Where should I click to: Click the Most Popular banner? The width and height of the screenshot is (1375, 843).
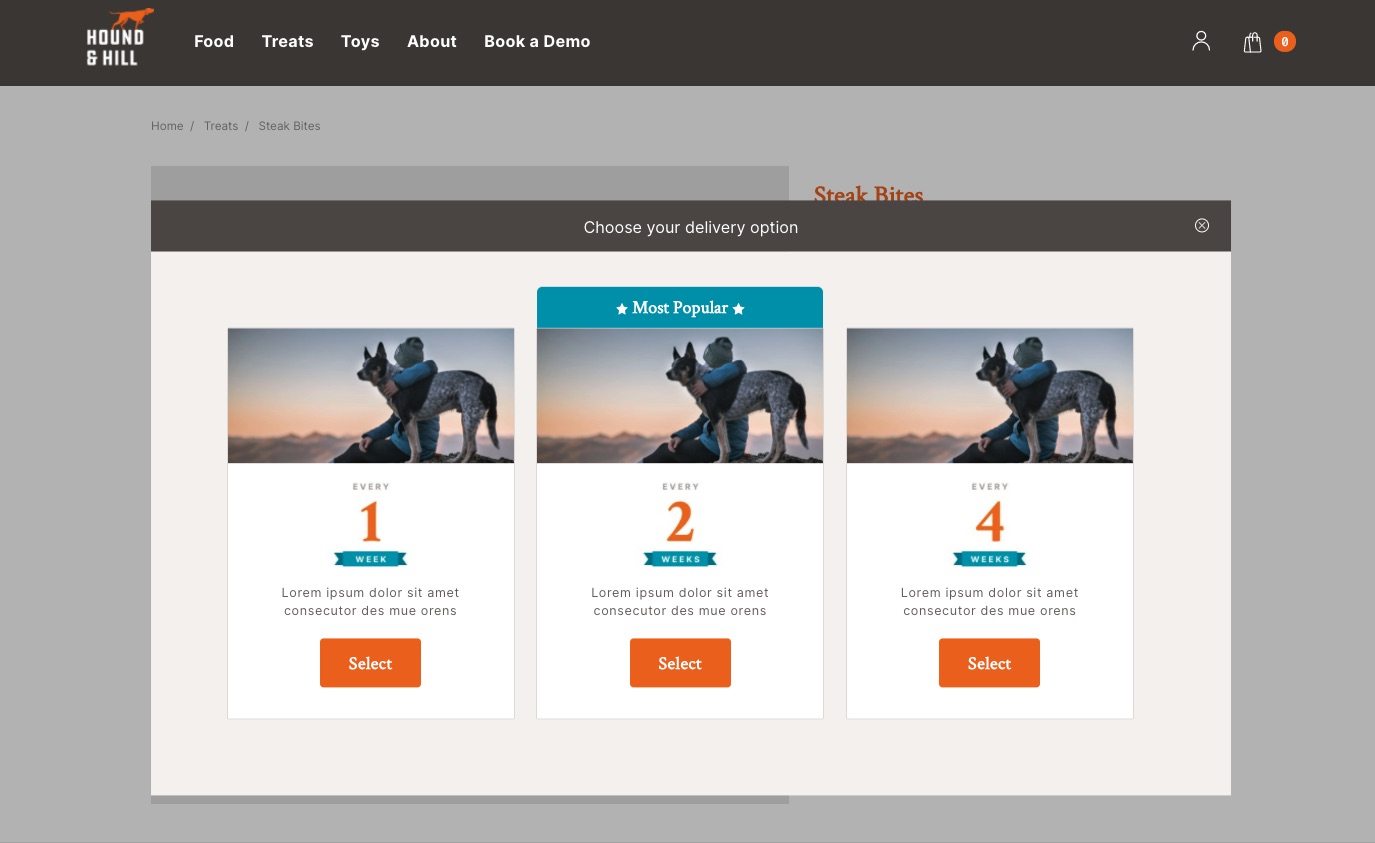(x=680, y=308)
